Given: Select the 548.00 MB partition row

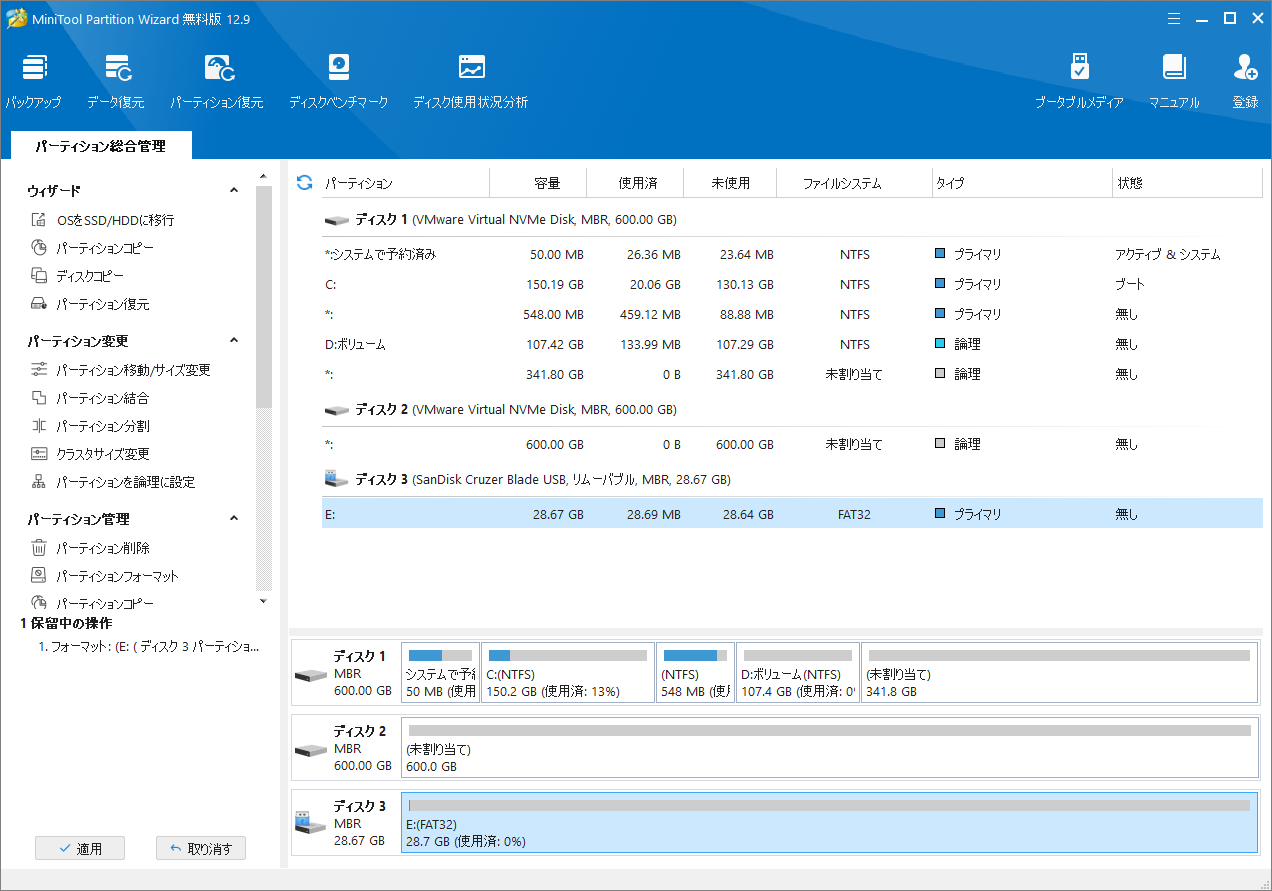Looking at the screenshot, I should pos(792,314).
